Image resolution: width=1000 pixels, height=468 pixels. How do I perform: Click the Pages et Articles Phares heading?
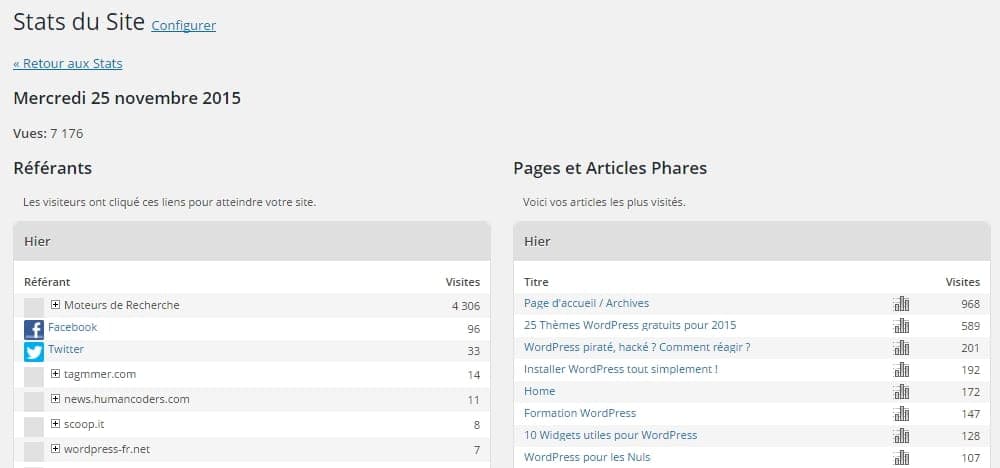tap(610, 168)
